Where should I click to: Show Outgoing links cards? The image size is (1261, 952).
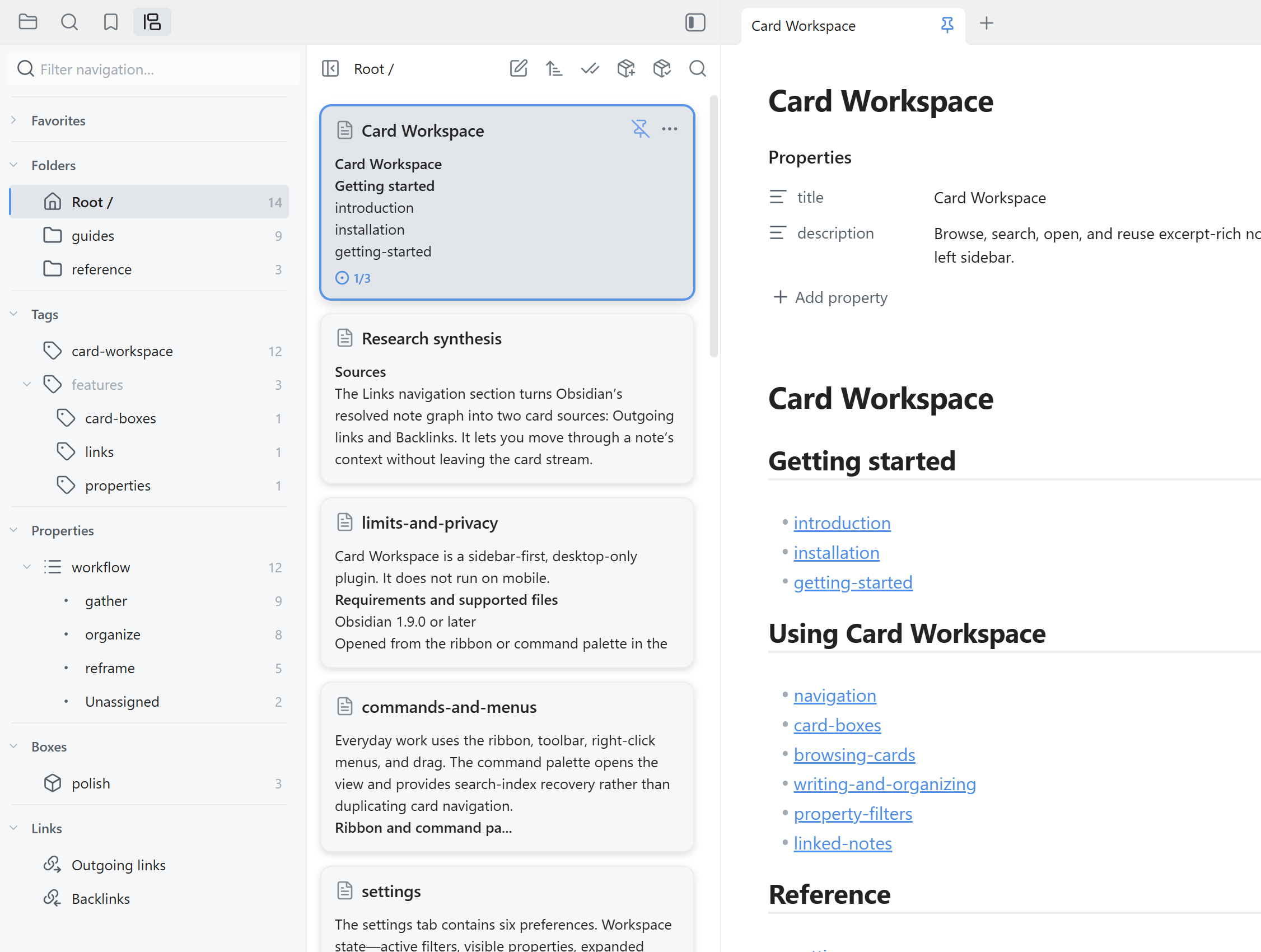click(x=150, y=865)
